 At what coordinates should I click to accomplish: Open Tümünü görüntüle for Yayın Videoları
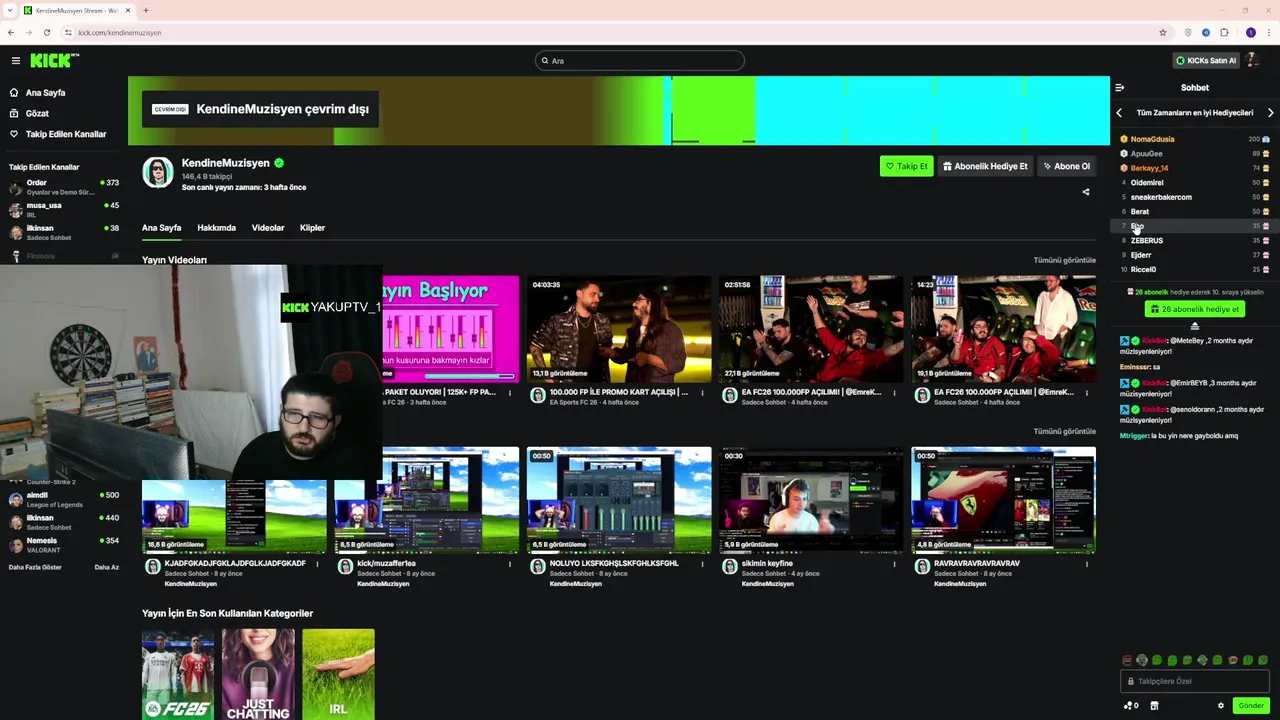[1064, 260]
